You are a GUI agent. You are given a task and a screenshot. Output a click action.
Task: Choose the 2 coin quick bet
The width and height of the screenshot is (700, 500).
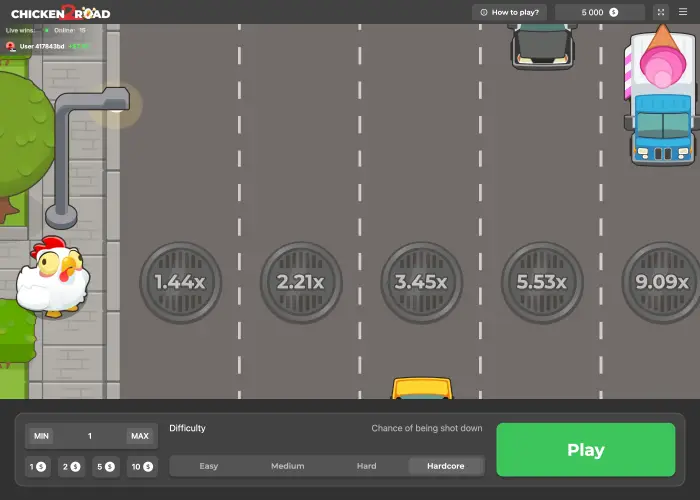[71, 467]
